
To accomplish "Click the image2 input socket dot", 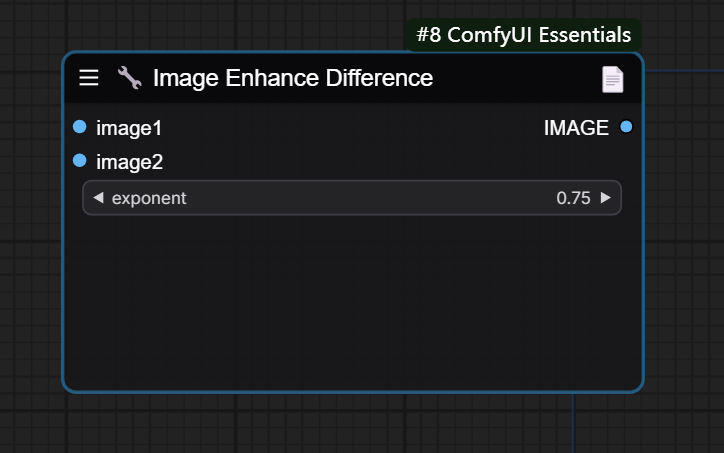I will (x=80, y=161).
